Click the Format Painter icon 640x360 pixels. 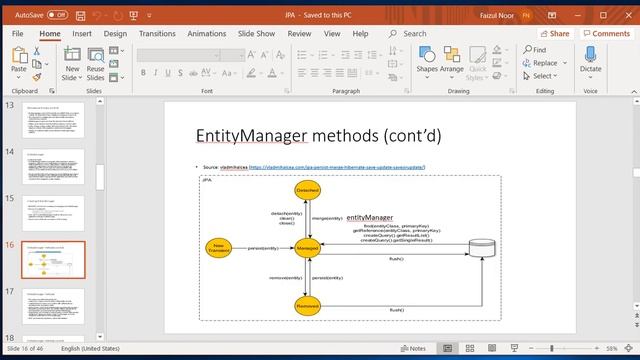(37, 77)
